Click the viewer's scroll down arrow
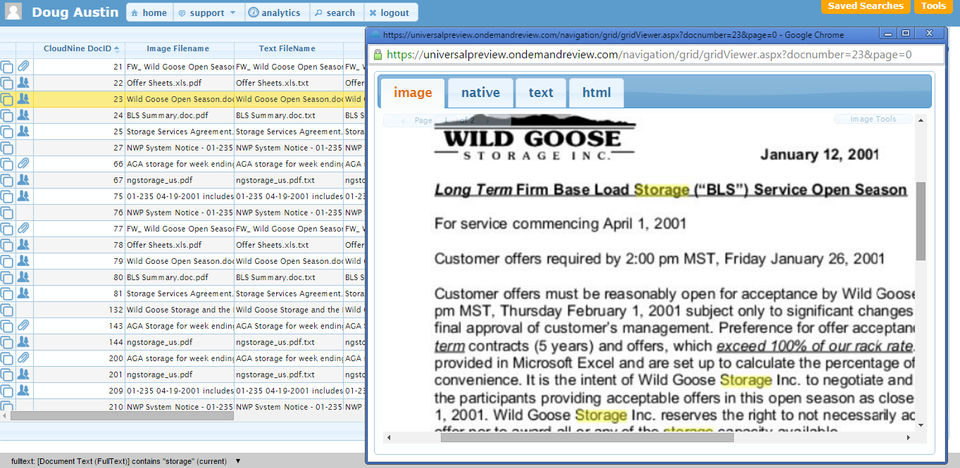 point(921,425)
